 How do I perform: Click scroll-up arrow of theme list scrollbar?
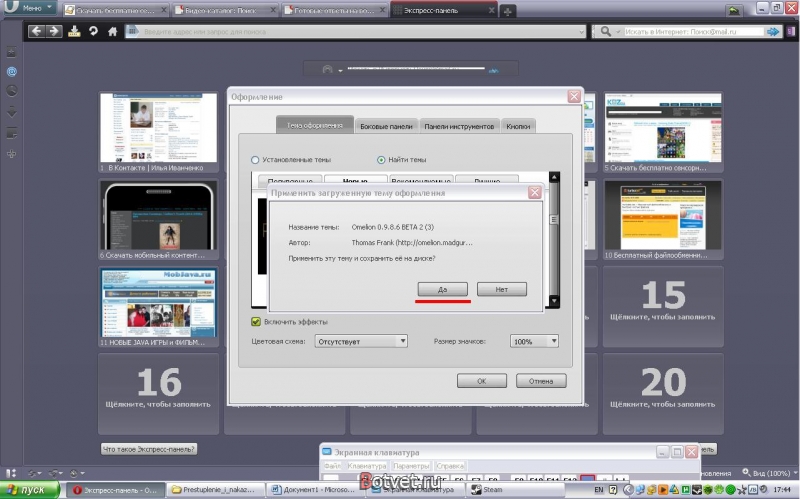pyautogui.click(x=554, y=177)
